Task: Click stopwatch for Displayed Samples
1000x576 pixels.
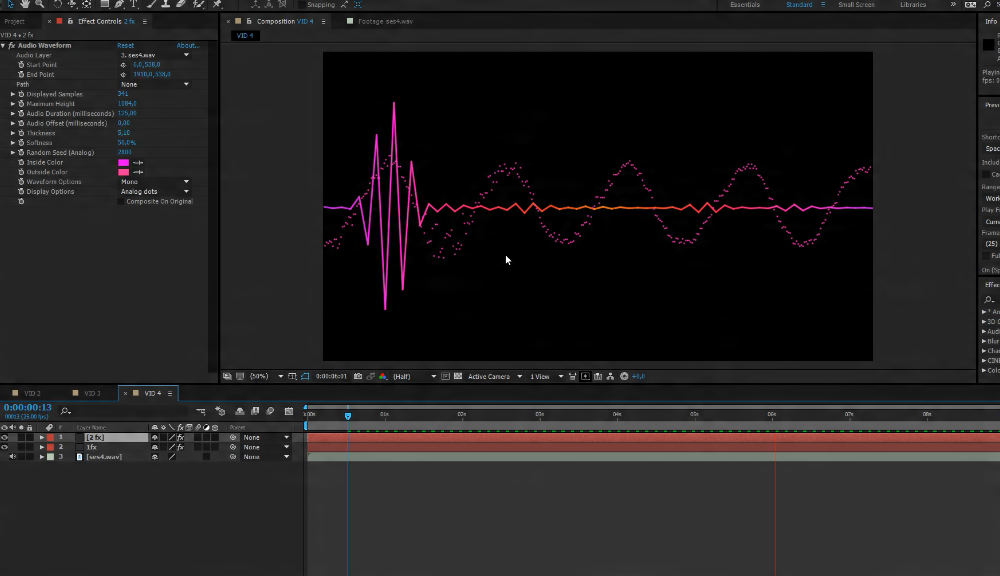Action: pyautogui.click(x=21, y=94)
